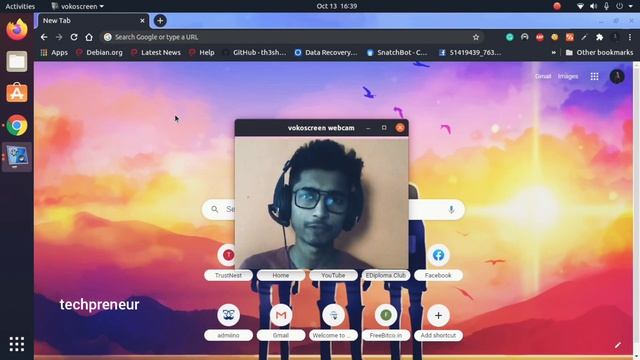Open Google Chrome from the dock
The height and width of the screenshot is (360, 640).
pyautogui.click(x=17, y=125)
